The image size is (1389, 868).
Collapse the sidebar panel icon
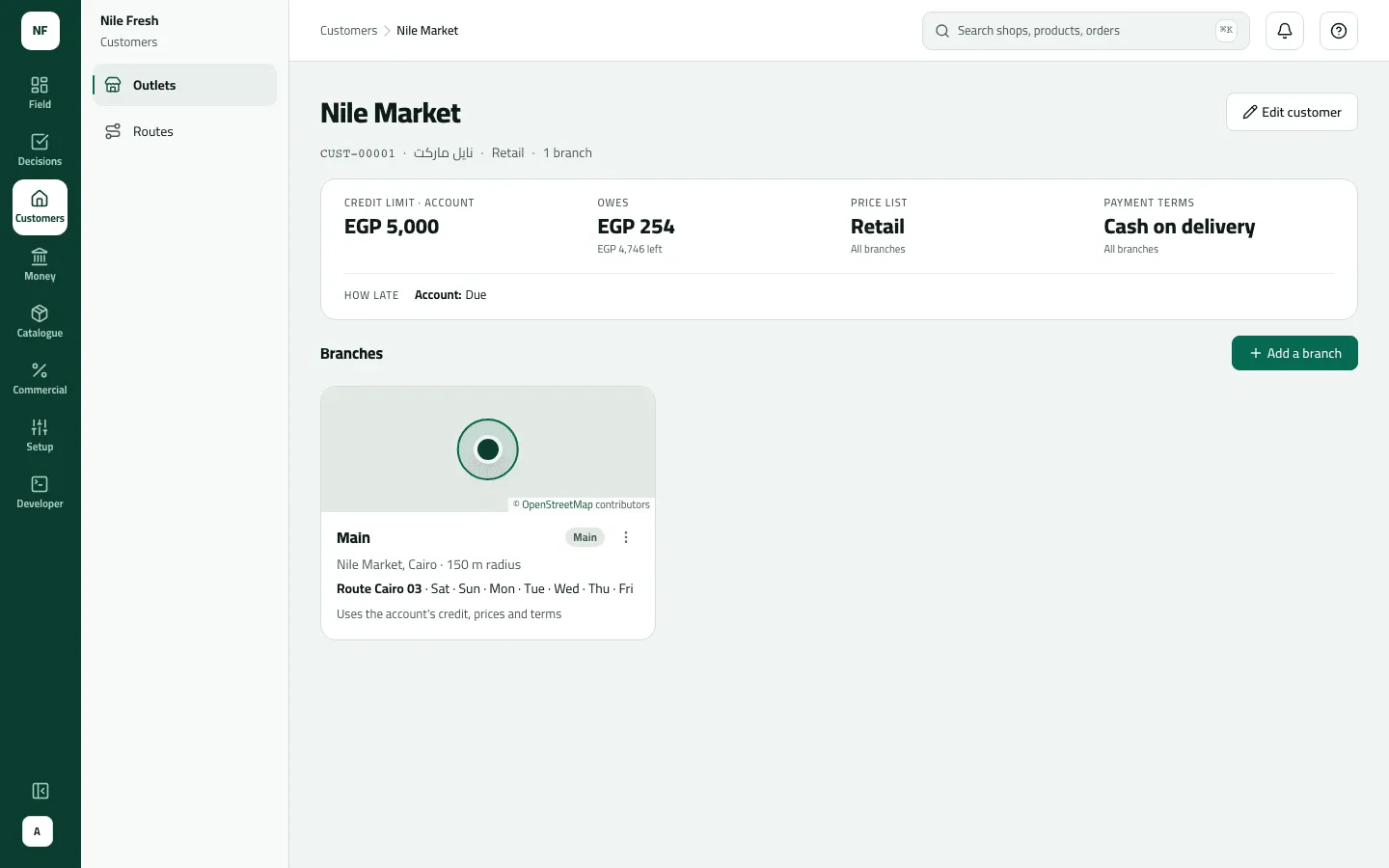pyautogui.click(x=40, y=791)
